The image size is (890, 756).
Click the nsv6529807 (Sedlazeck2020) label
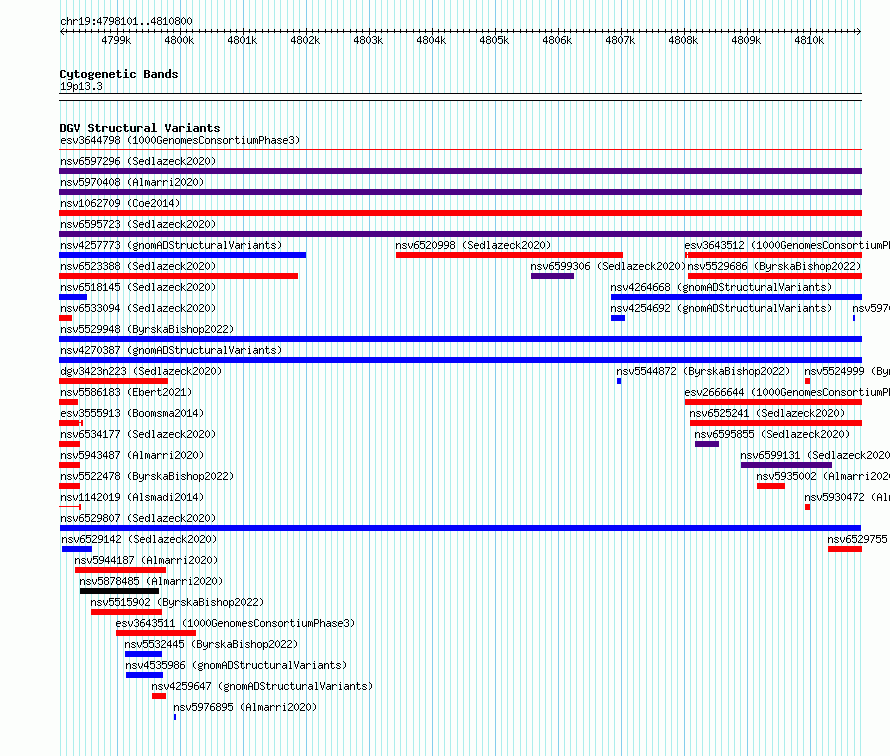click(x=138, y=518)
